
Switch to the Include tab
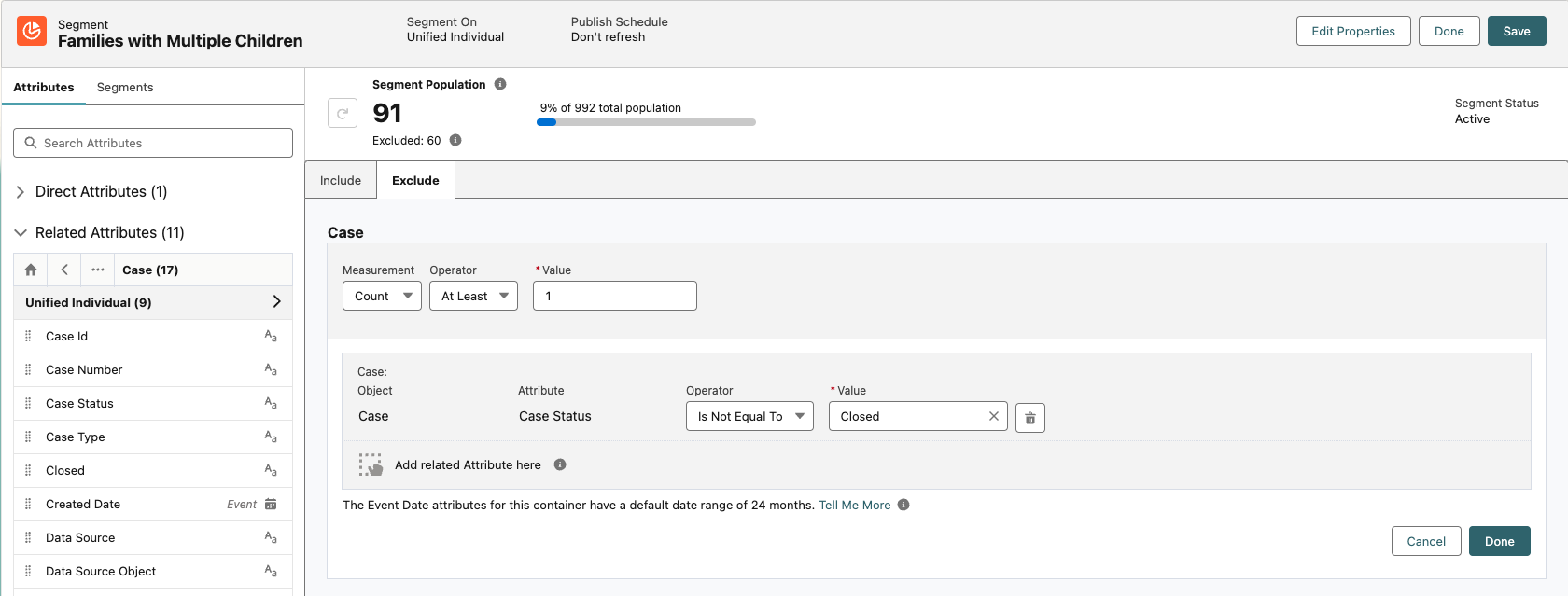[341, 180]
